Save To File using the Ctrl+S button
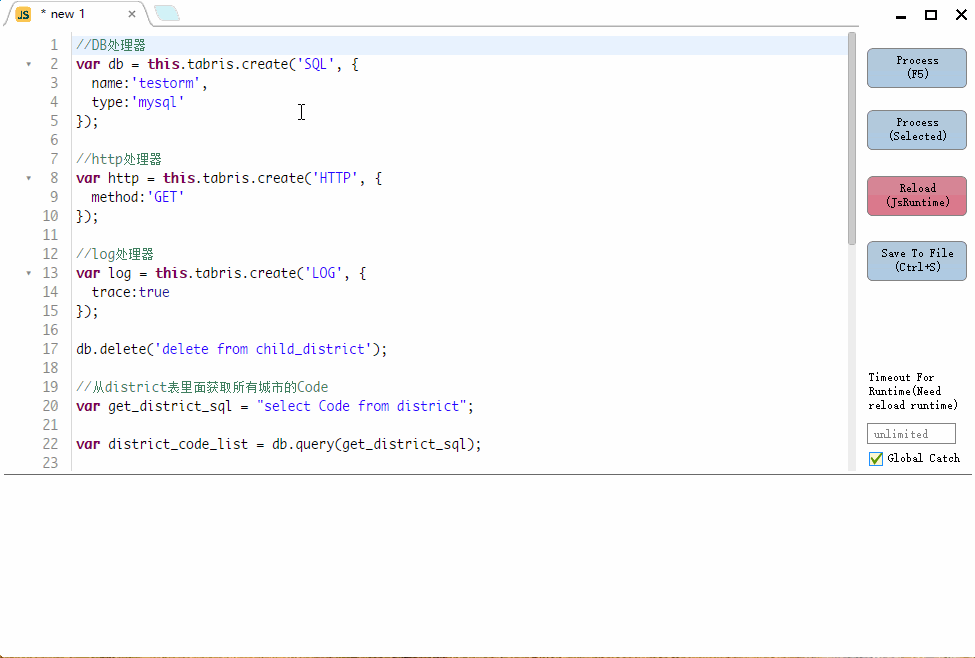975x658 pixels. point(917,261)
